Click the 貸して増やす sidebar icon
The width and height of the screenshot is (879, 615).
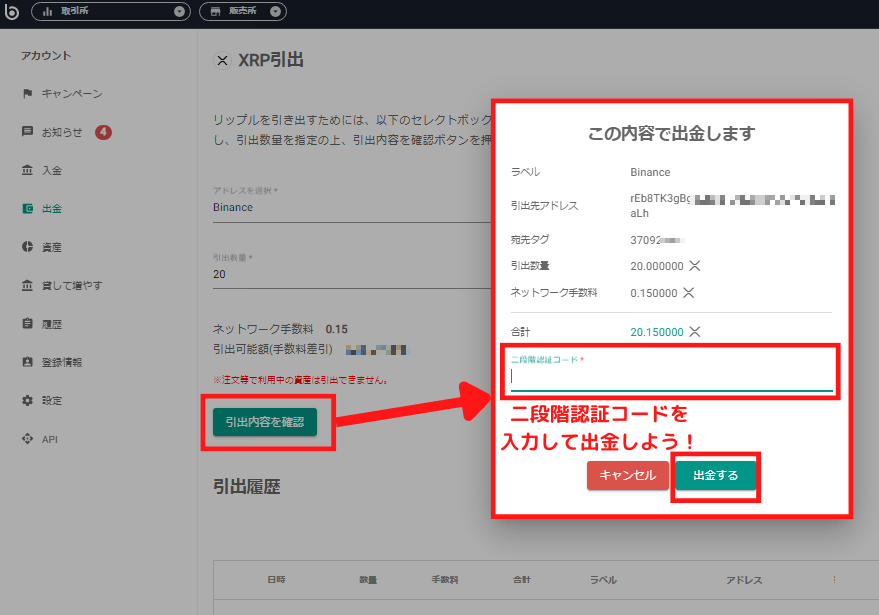[x=27, y=286]
